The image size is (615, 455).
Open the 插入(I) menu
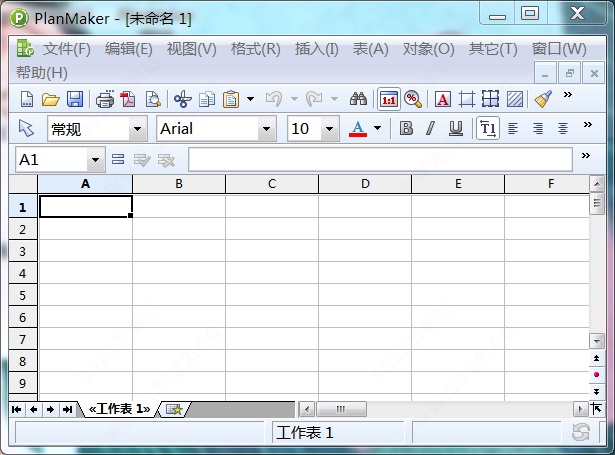317,49
